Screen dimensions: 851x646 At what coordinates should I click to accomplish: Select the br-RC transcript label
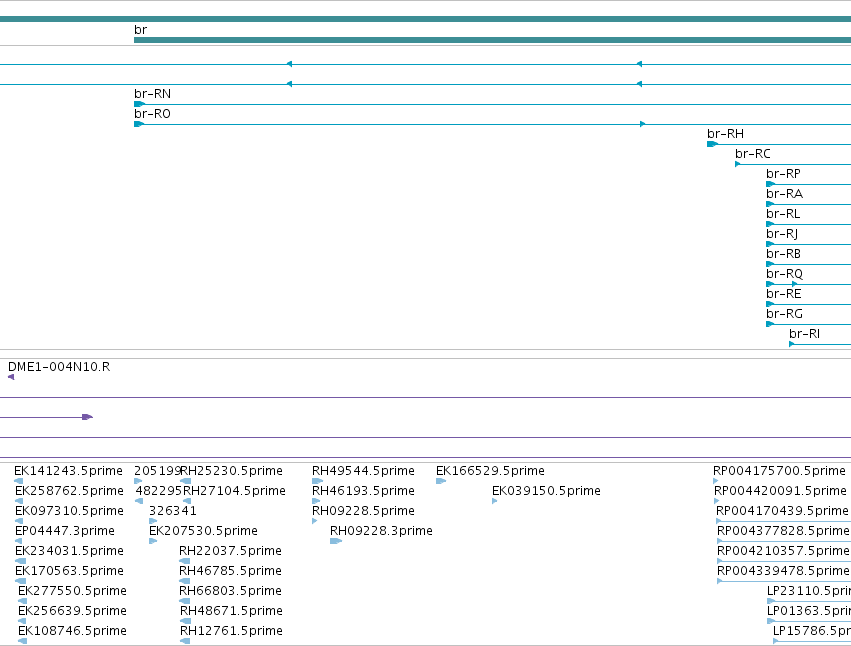(x=753, y=154)
